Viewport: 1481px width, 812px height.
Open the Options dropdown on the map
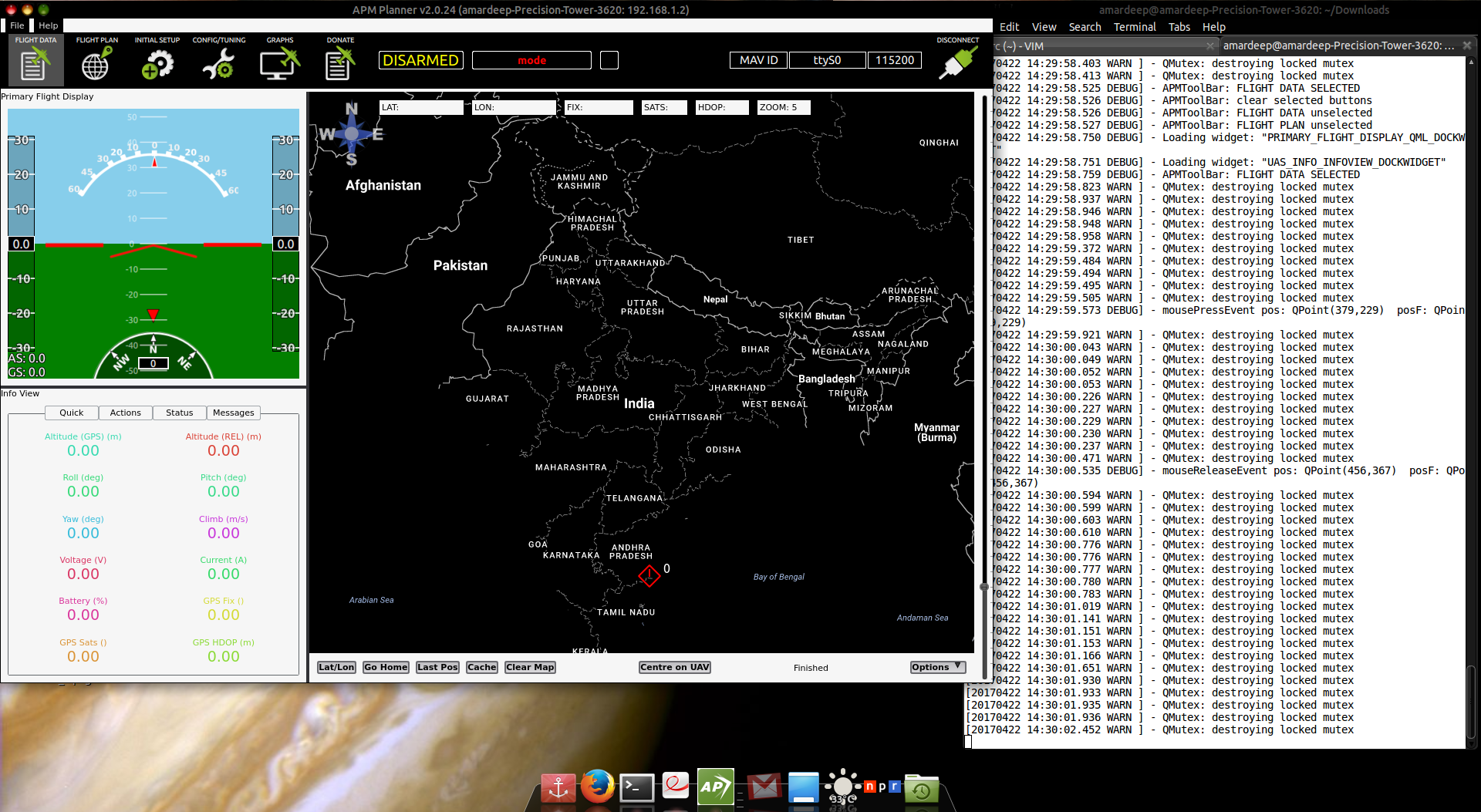pos(938,667)
